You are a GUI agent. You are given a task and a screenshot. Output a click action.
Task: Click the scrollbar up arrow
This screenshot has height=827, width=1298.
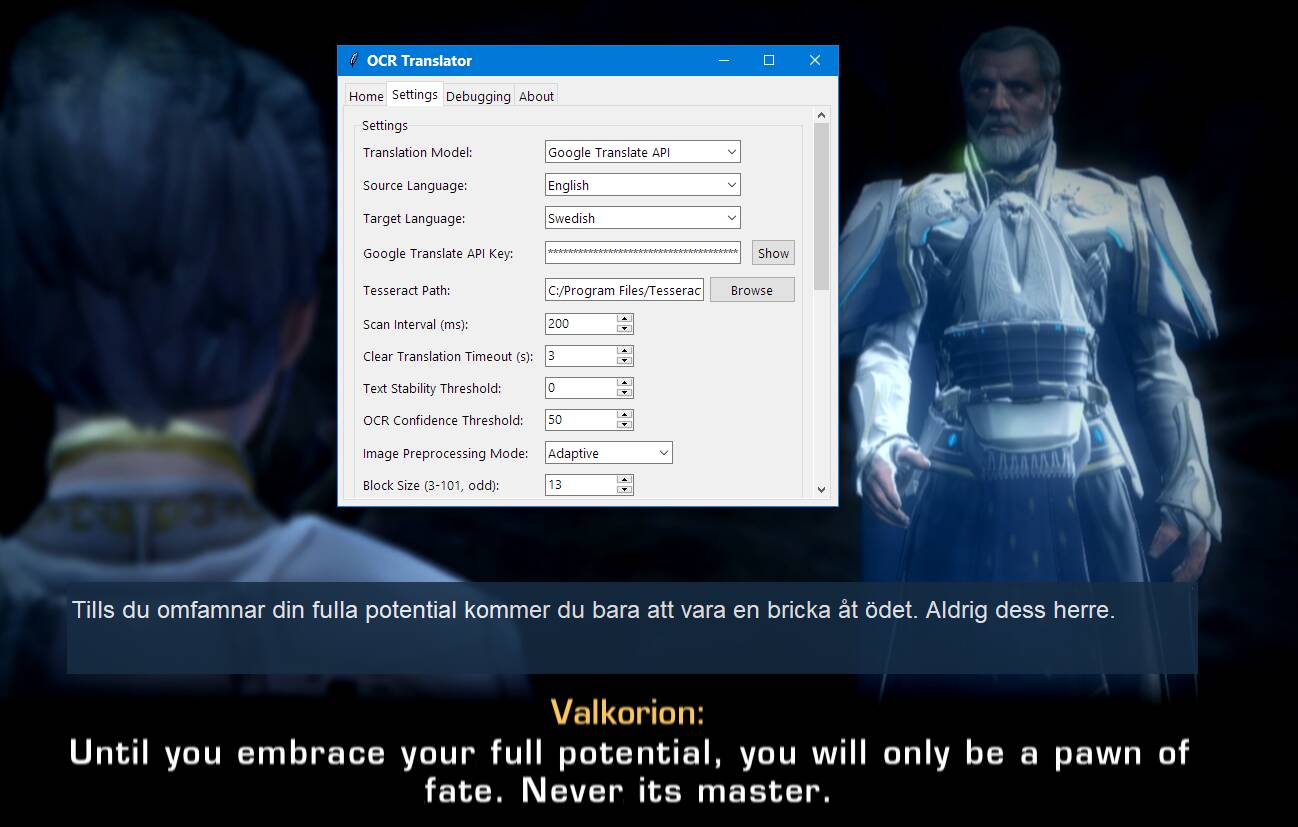coord(822,116)
